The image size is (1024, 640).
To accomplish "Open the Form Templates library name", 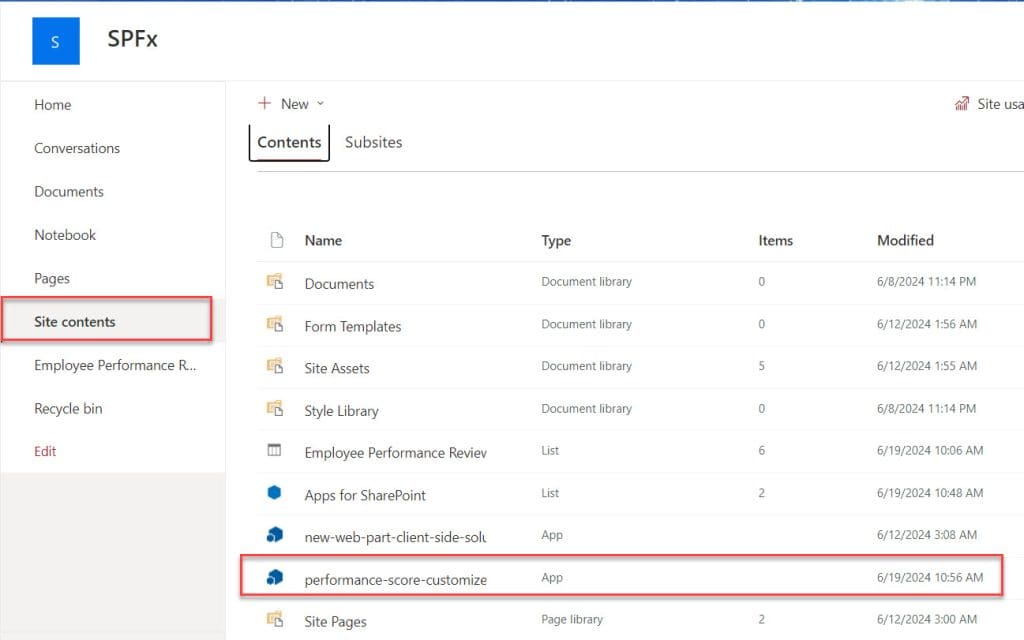I will (353, 327).
